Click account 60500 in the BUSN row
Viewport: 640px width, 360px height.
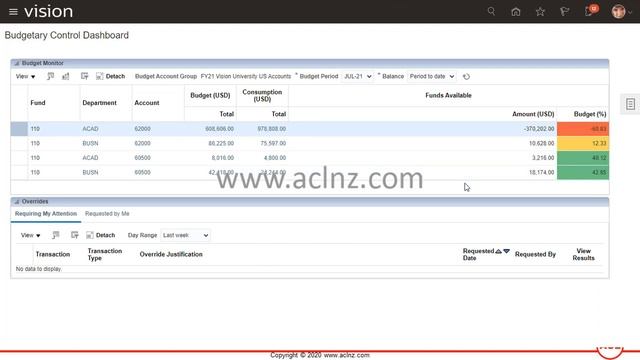point(142,172)
